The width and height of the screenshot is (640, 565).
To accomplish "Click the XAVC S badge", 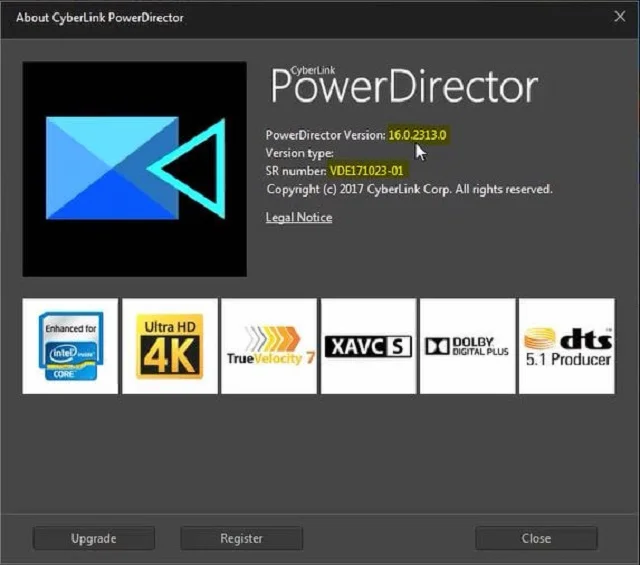I will tap(369, 346).
